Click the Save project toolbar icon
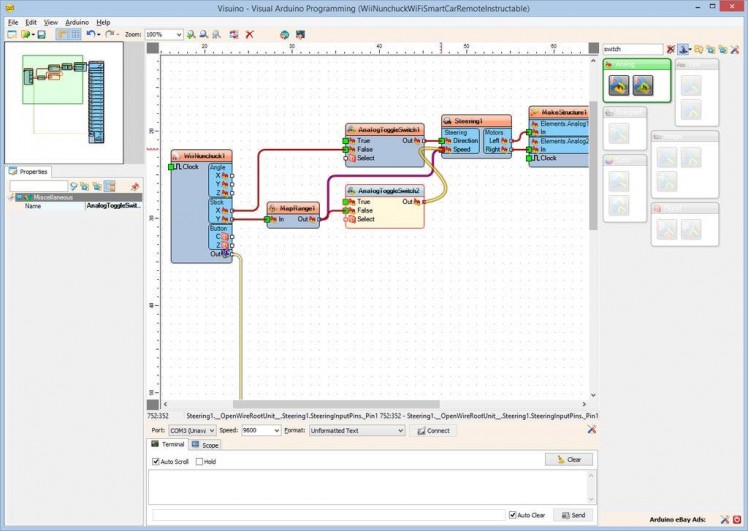Viewport: 748px width, 531px height. click(x=41, y=34)
